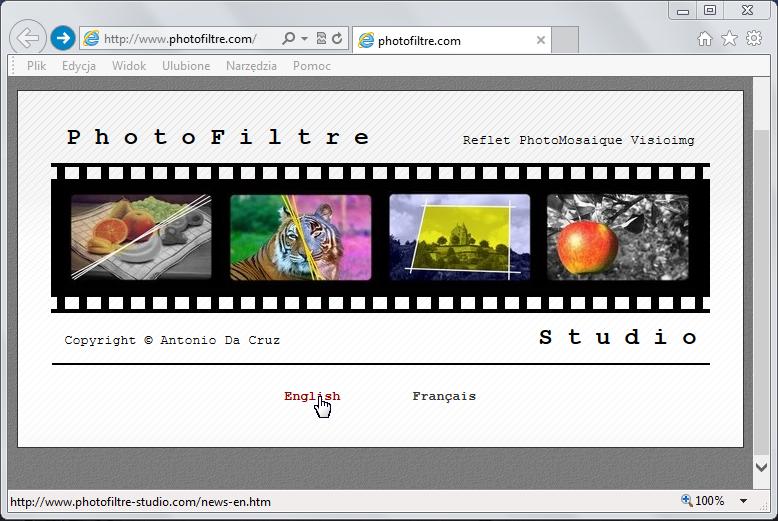Open Favorites star icon
This screenshot has height=521, width=778.
coord(729,38)
